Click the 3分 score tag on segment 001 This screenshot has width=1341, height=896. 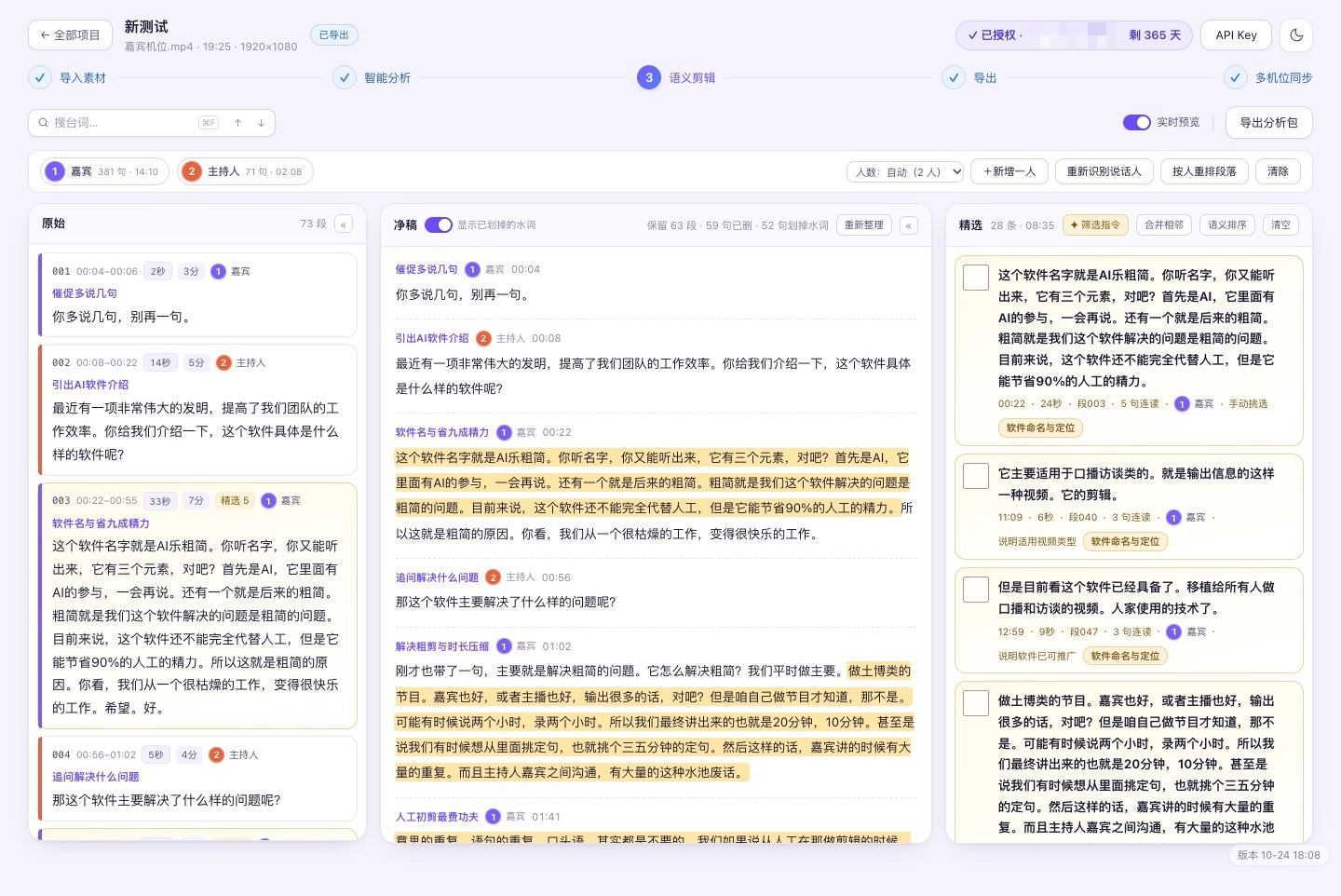pos(191,271)
